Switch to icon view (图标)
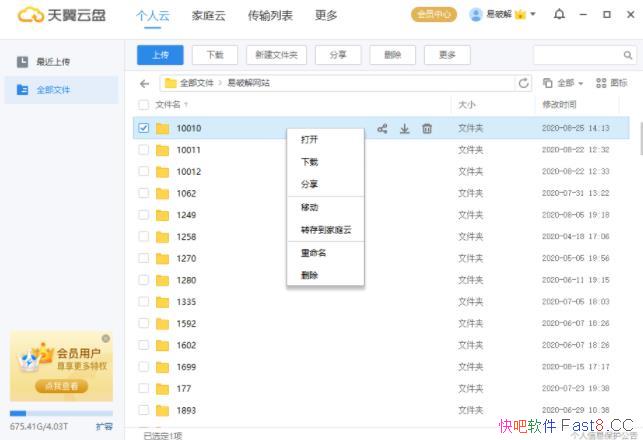 click(x=612, y=83)
